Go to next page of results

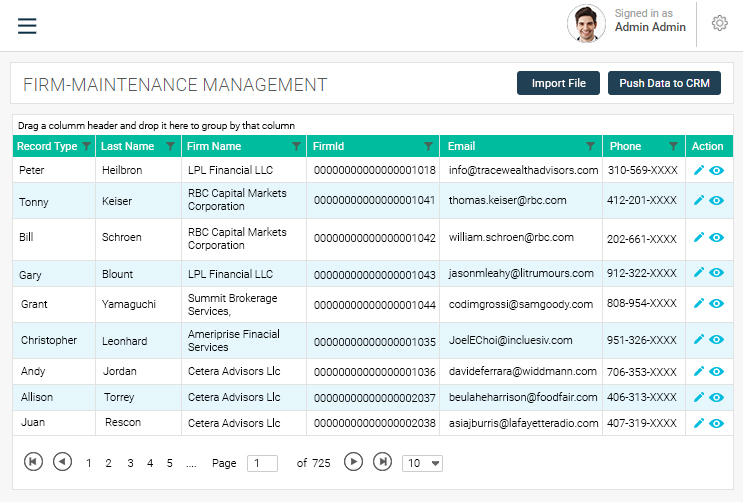coord(353,461)
